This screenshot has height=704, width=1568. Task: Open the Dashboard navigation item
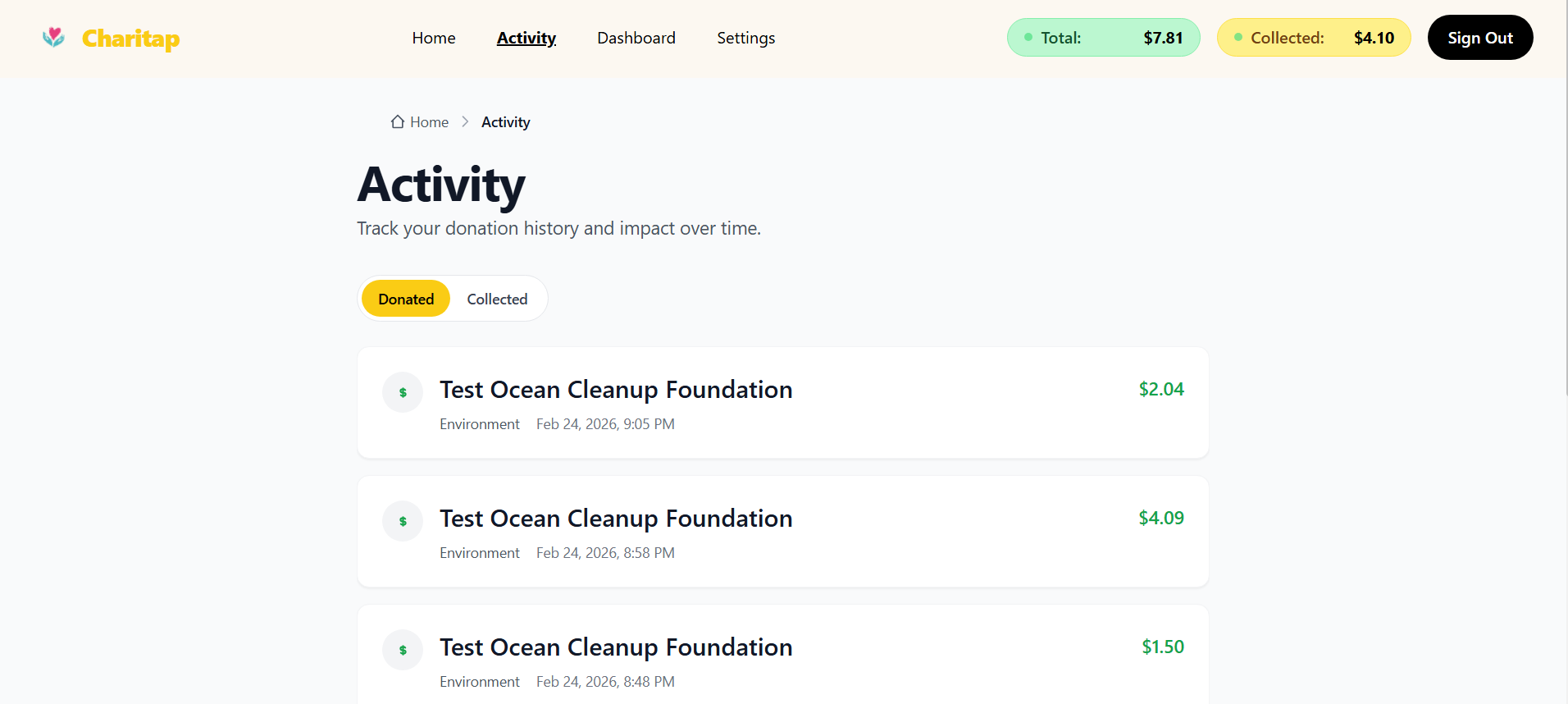[x=636, y=38]
